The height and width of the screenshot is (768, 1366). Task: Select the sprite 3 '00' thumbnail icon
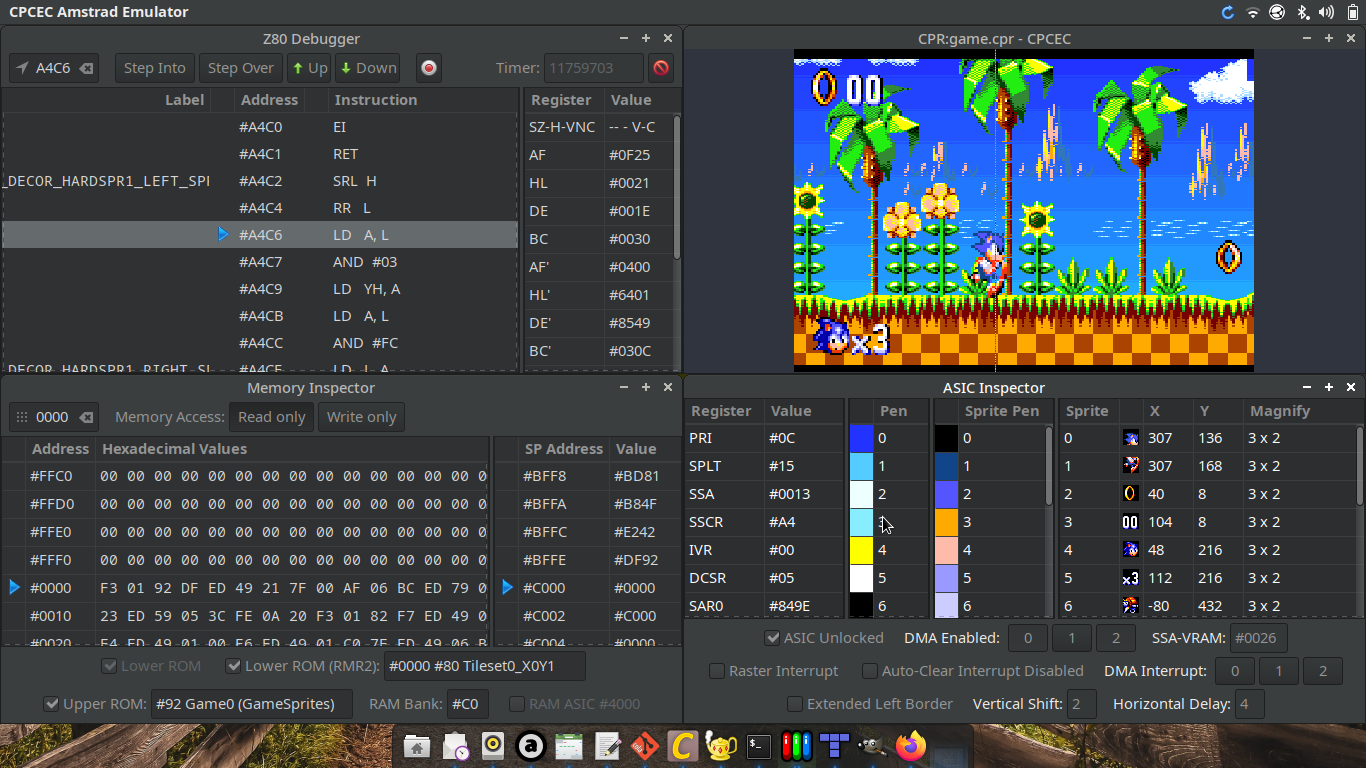click(x=1131, y=522)
